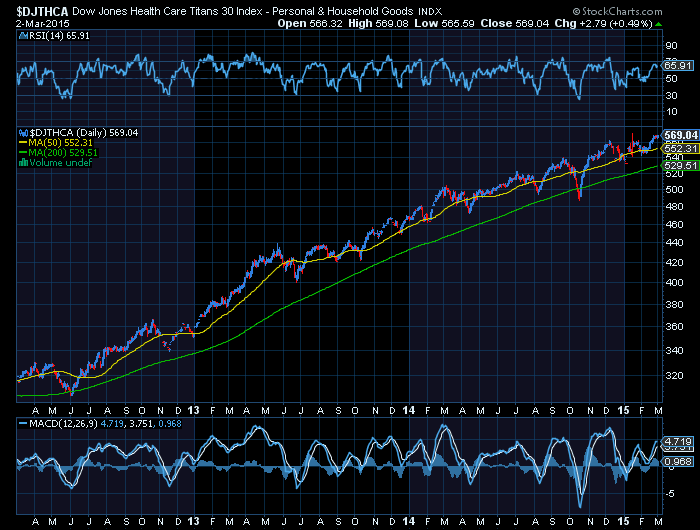Click the green 529.51 tag on right axis
Viewport: 700px width, 530px height.
pos(681,166)
